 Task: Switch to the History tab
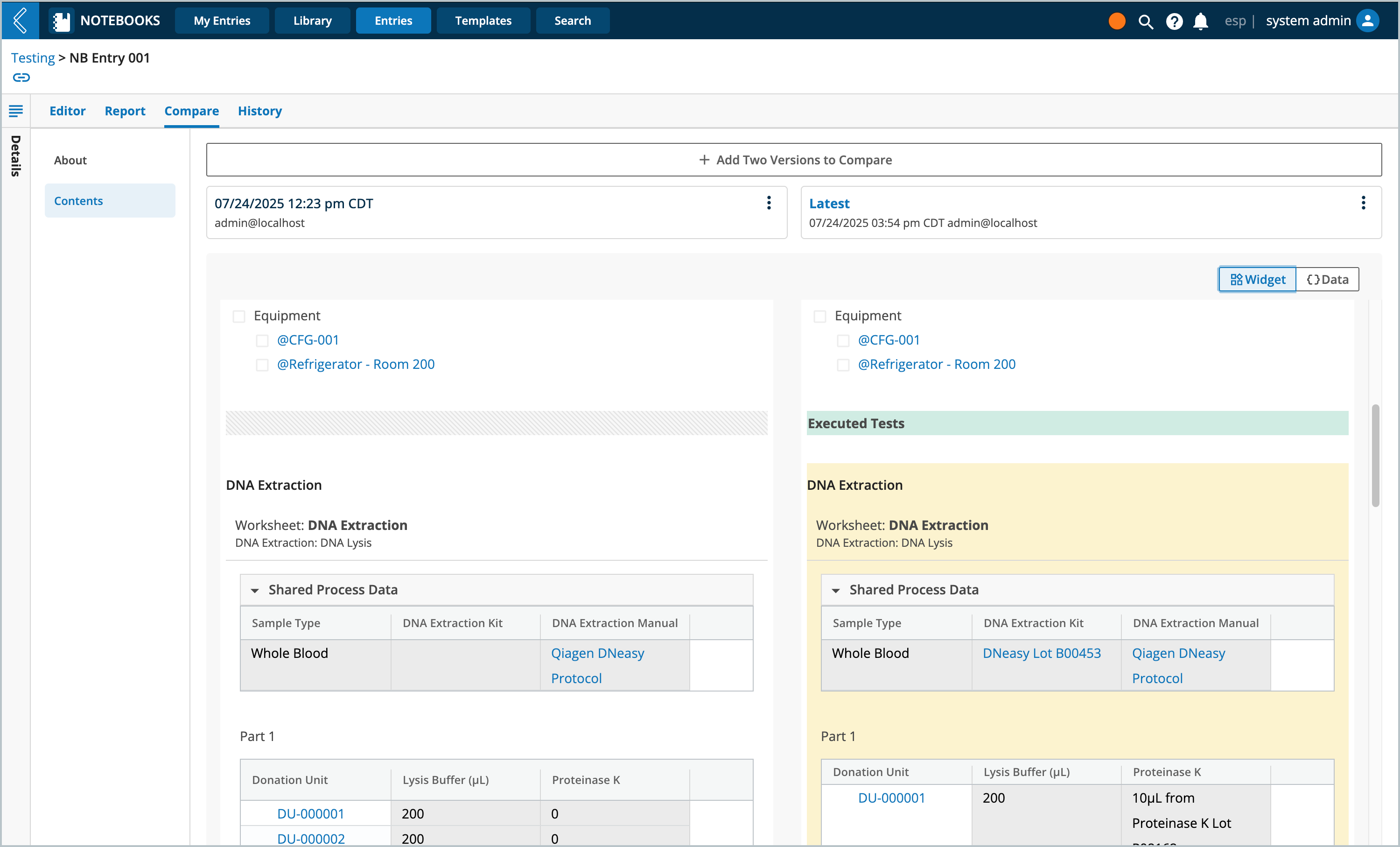tap(259, 111)
